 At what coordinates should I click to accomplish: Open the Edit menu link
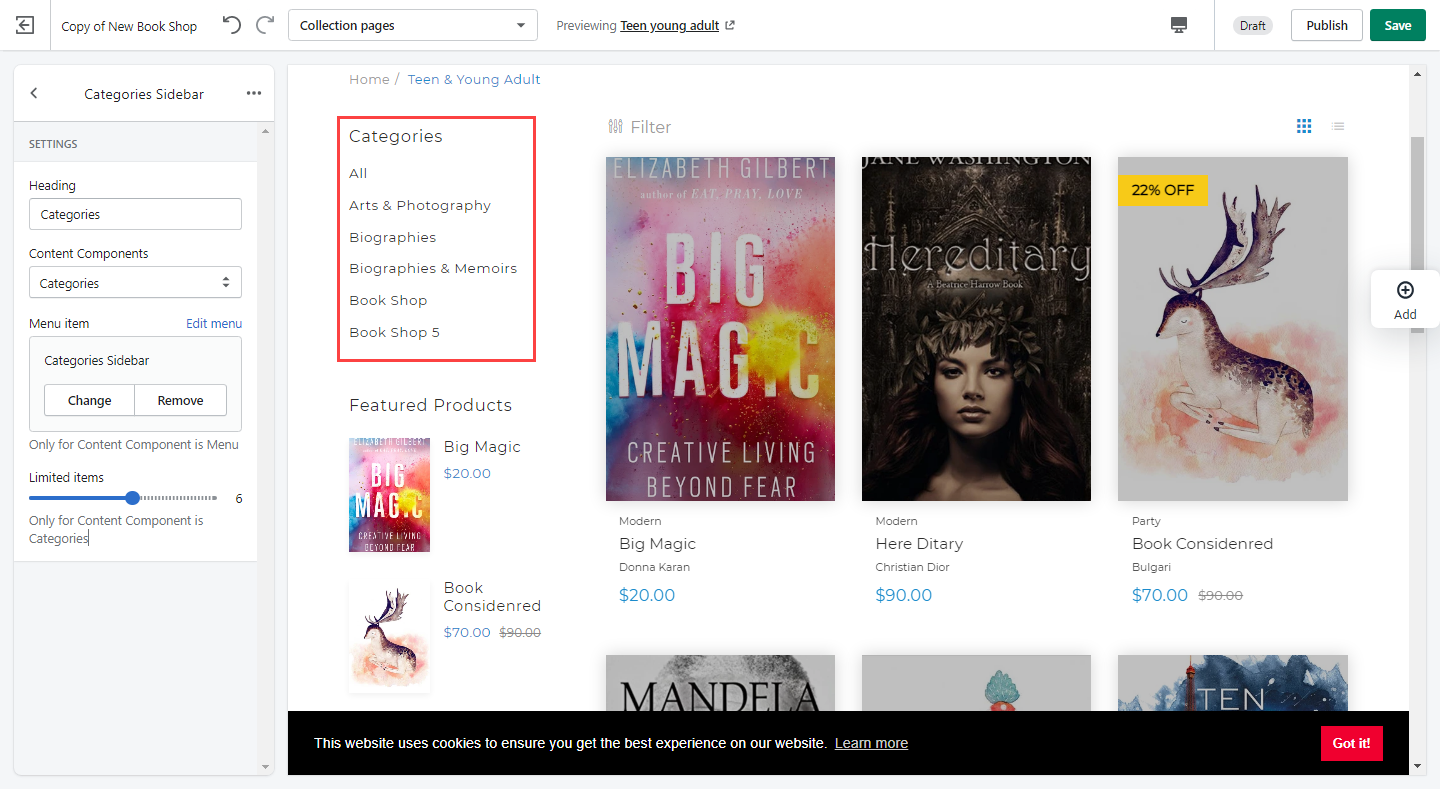pos(214,323)
